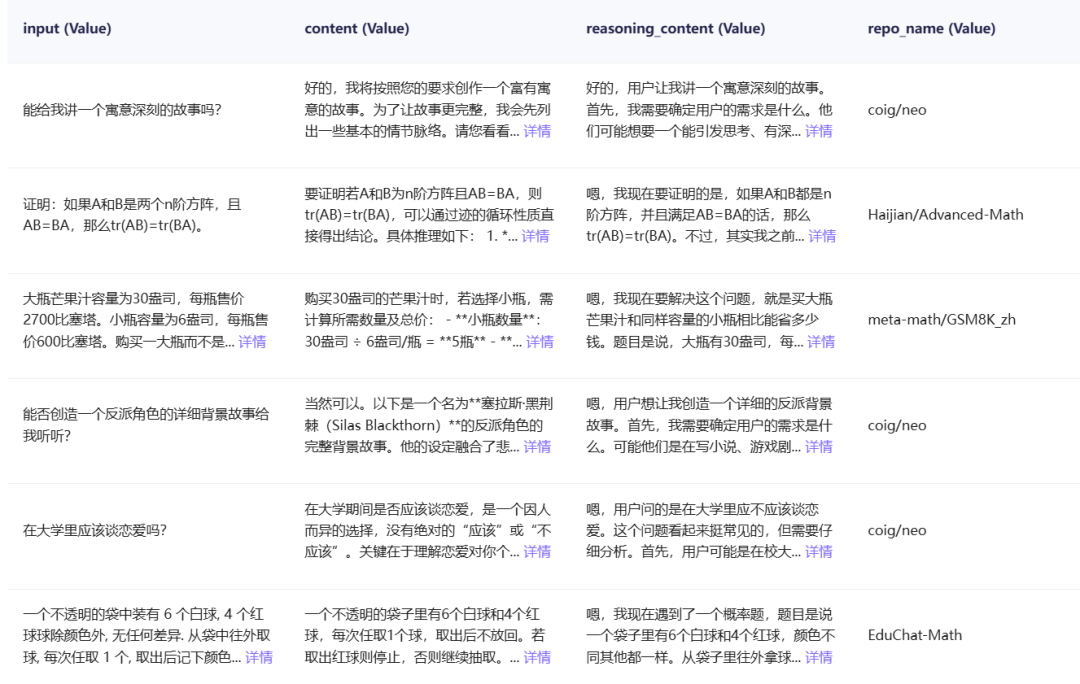Click the content (Value) column header
Screen dimensions: 1080x684
(x=357, y=28)
